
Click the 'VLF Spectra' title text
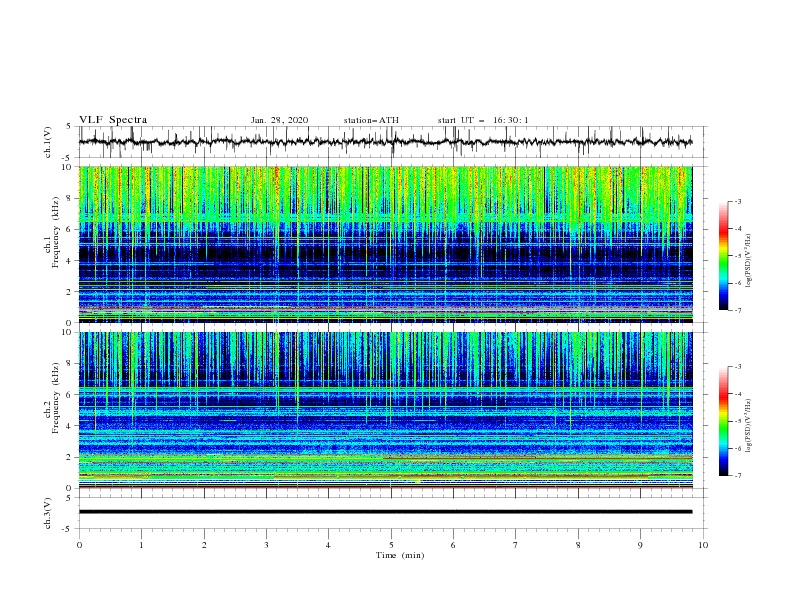coord(113,120)
